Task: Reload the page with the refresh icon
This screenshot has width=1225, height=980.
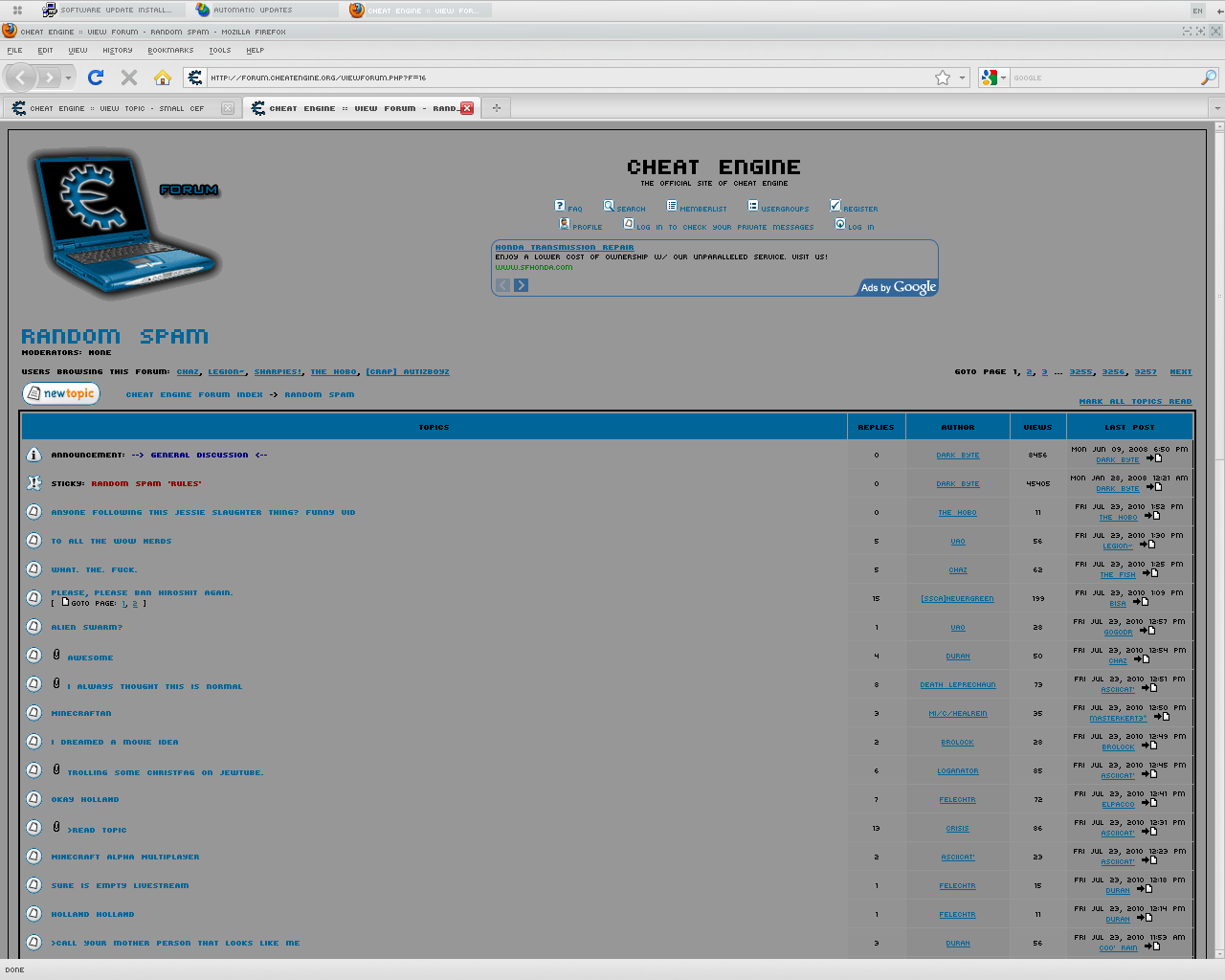Action: click(96, 78)
